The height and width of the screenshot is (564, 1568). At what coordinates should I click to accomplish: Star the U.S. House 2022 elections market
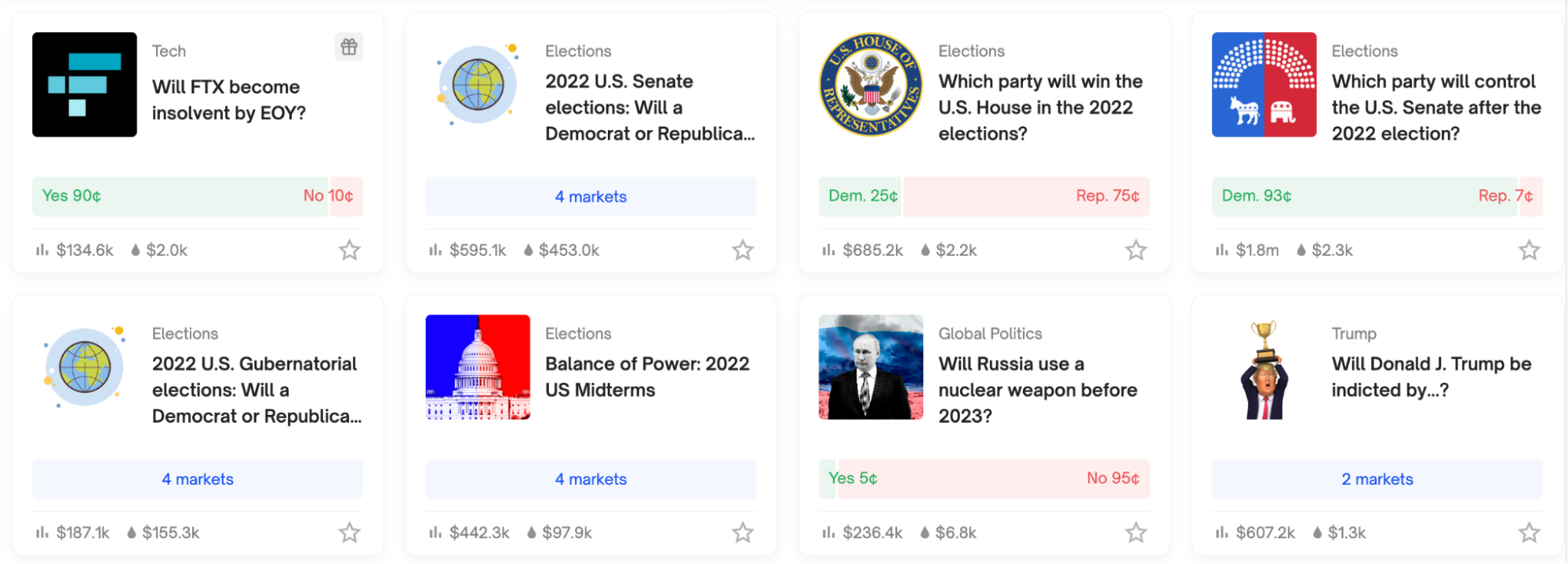tap(1136, 250)
